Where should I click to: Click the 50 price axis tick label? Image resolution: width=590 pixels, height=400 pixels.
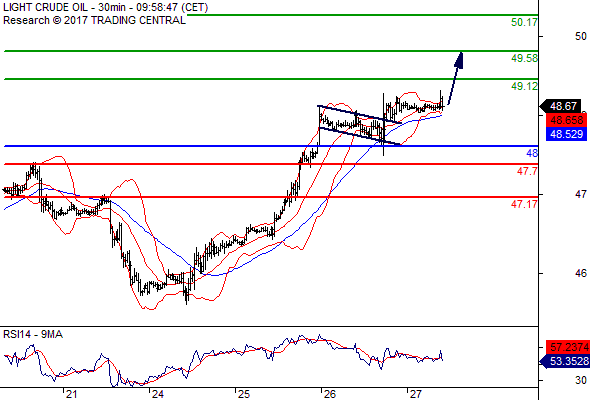click(581, 37)
